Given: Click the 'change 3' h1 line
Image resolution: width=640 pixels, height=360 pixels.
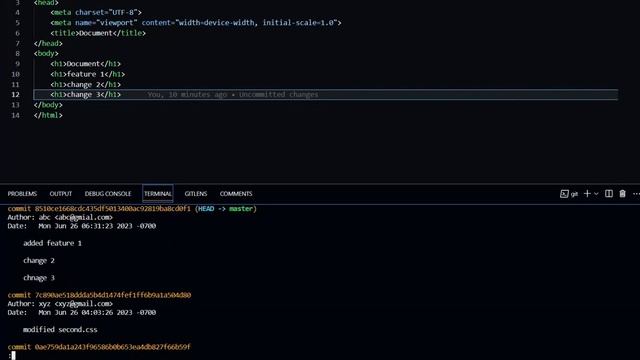Looking at the screenshot, I should point(86,94).
